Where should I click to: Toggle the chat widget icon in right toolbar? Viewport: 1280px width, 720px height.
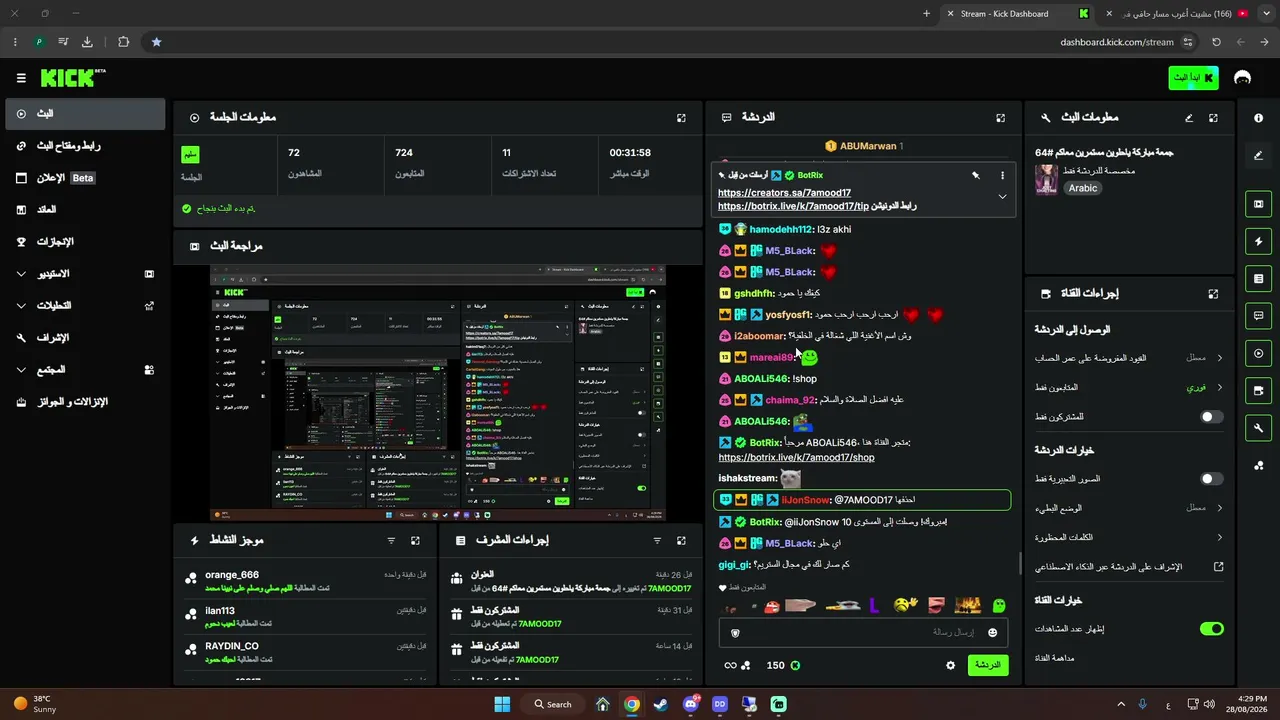[x=1258, y=315]
